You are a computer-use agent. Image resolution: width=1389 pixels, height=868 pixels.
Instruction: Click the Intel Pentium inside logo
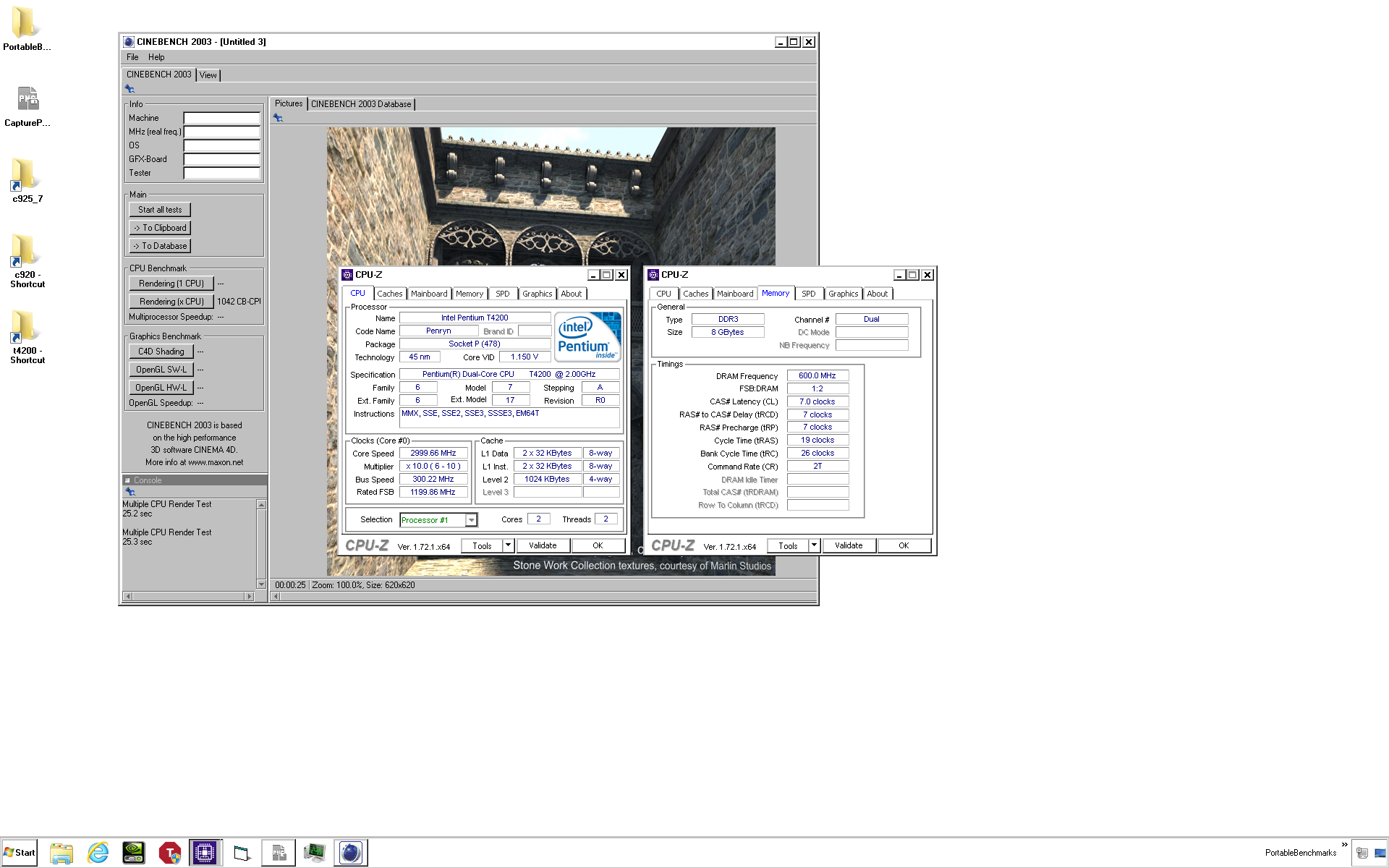click(x=588, y=336)
